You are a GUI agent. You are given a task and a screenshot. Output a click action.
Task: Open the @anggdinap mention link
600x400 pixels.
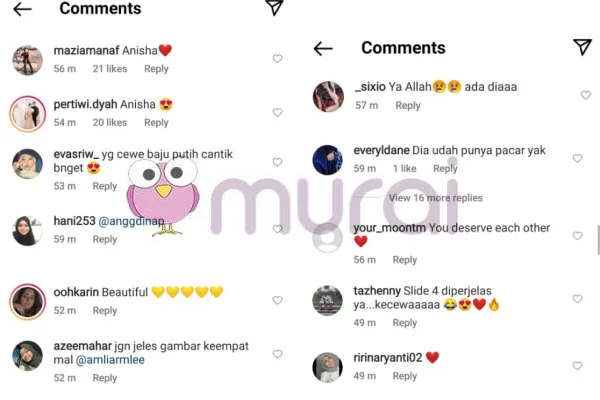pos(131,221)
